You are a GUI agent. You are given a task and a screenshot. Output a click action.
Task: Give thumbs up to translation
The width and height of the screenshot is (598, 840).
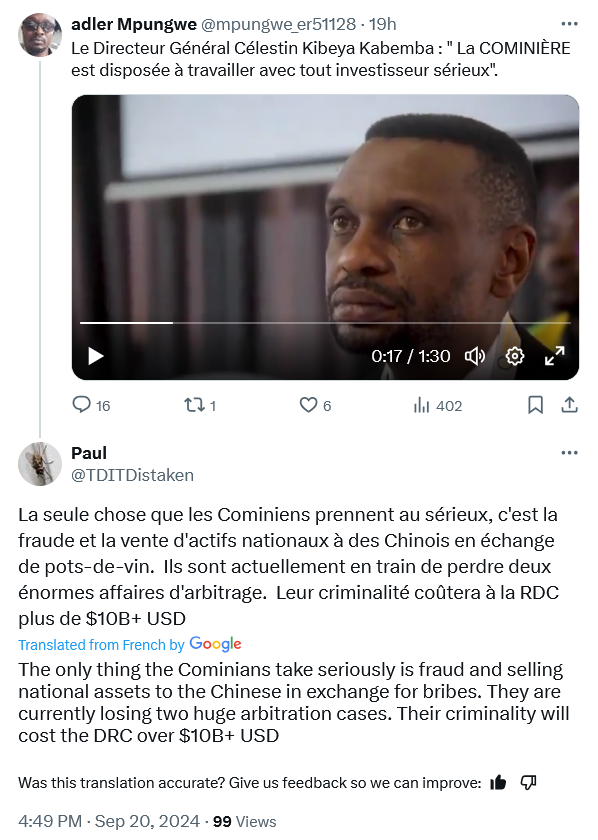point(498,783)
